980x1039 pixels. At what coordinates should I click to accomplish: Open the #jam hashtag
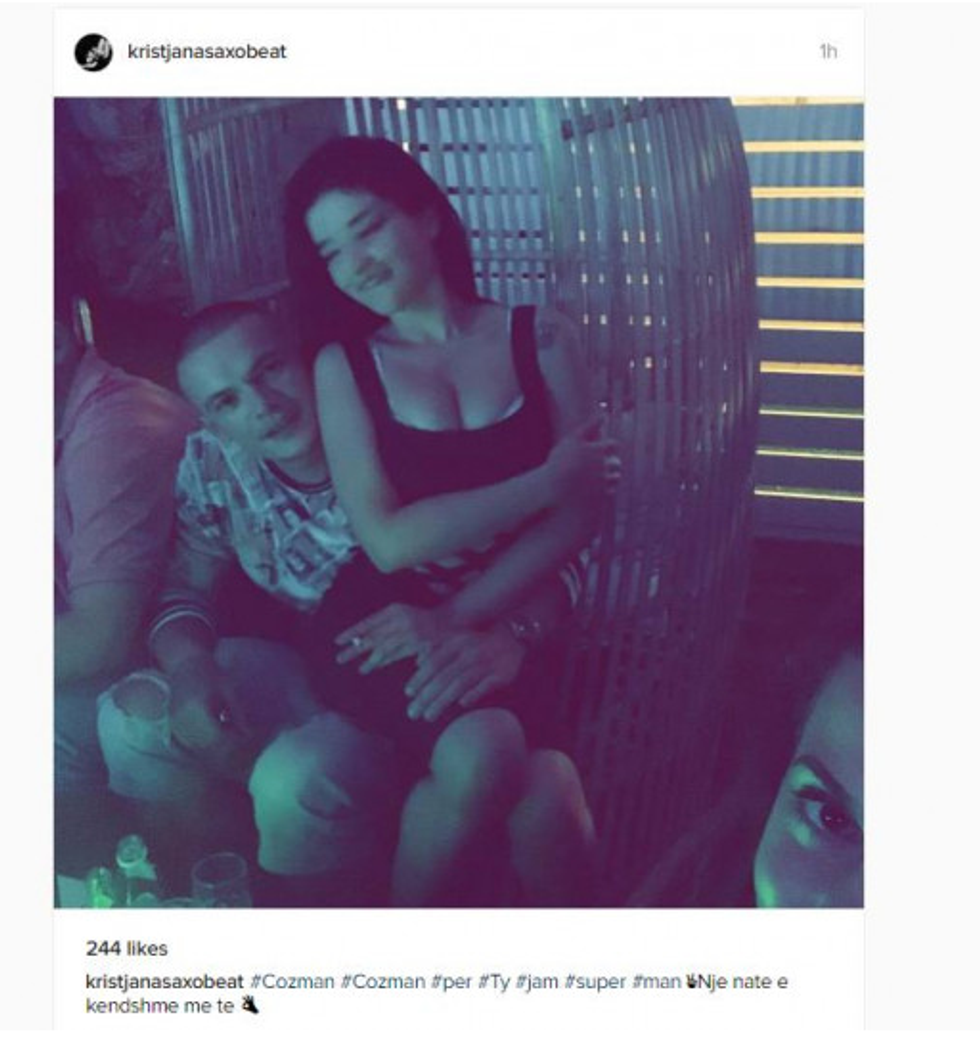click(x=537, y=982)
